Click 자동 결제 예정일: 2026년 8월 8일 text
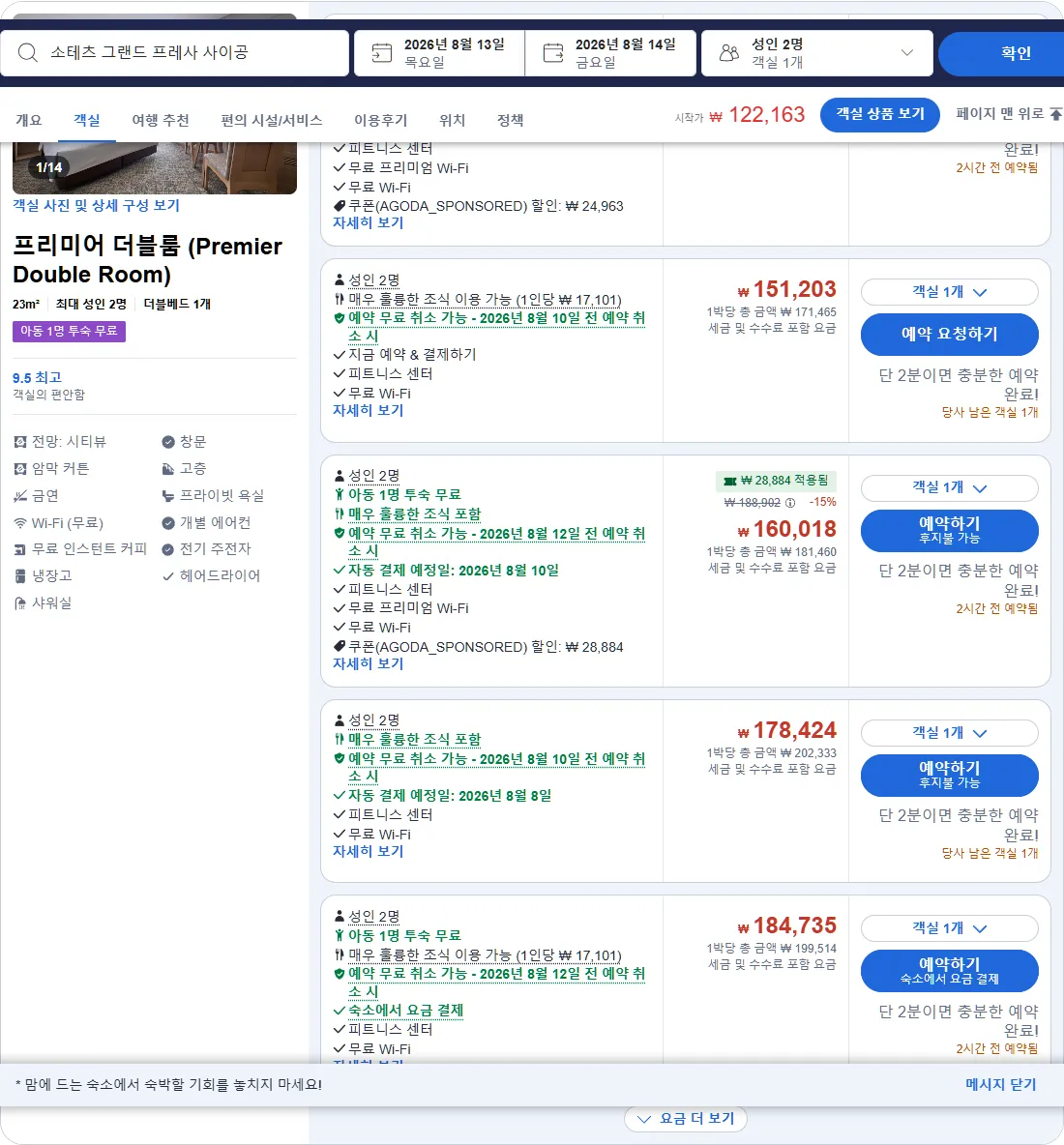The image size is (1064, 1145). point(449,795)
